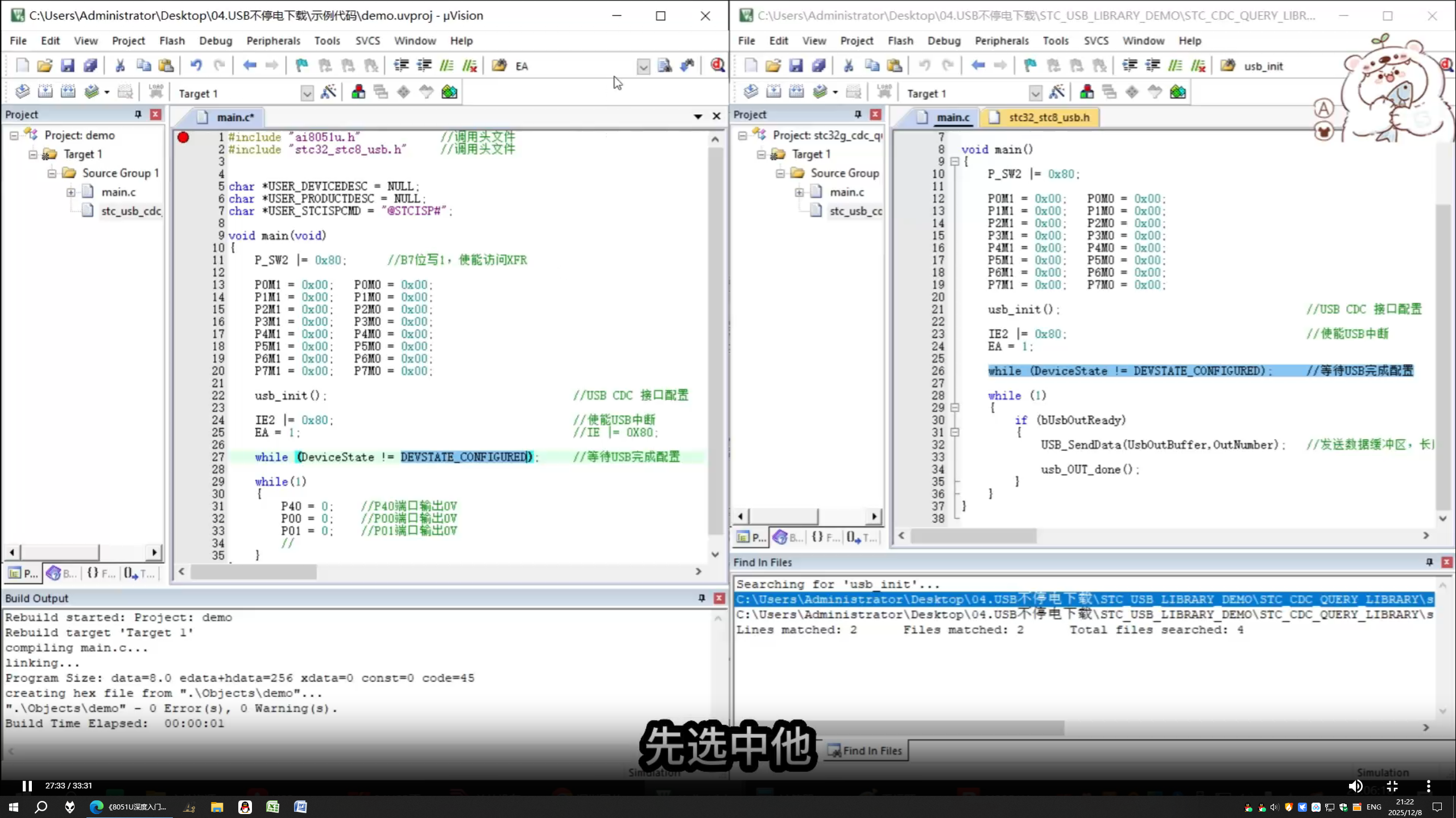
Task: Click Rebuild all target files icon
Action: pos(68,91)
